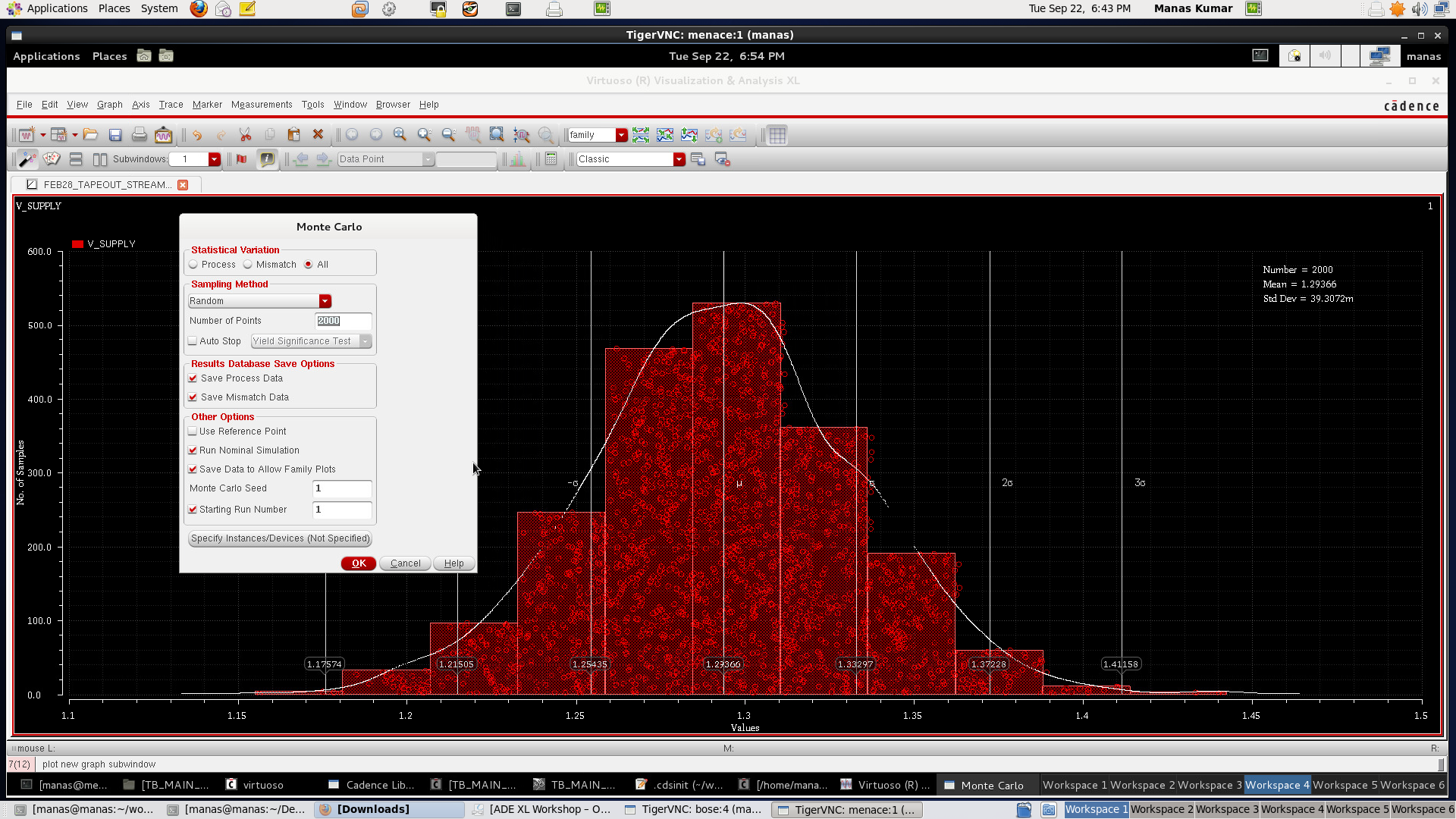Click the Monte Carlo Seed field
The image size is (1456, 819).
(x=342, y=488)
